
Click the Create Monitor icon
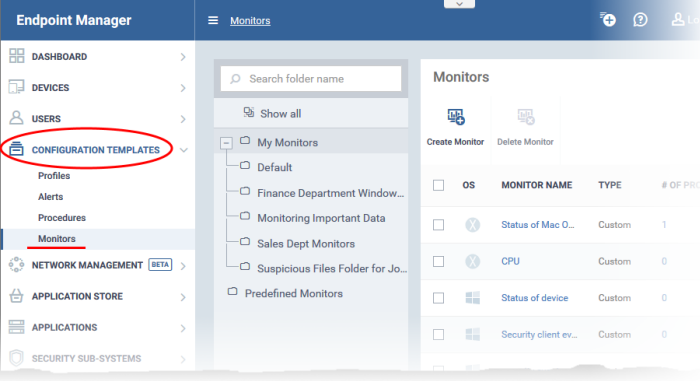[456, 117]
